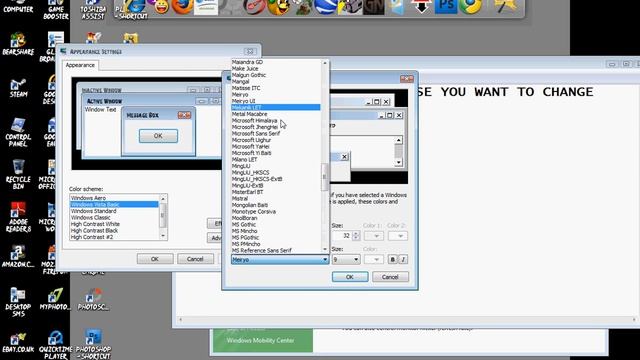Image resolution: width=640 pixels, height=360 pixels.
Task: Open the PhotoSc... desktop shortcut
Action: coord(93,299)
